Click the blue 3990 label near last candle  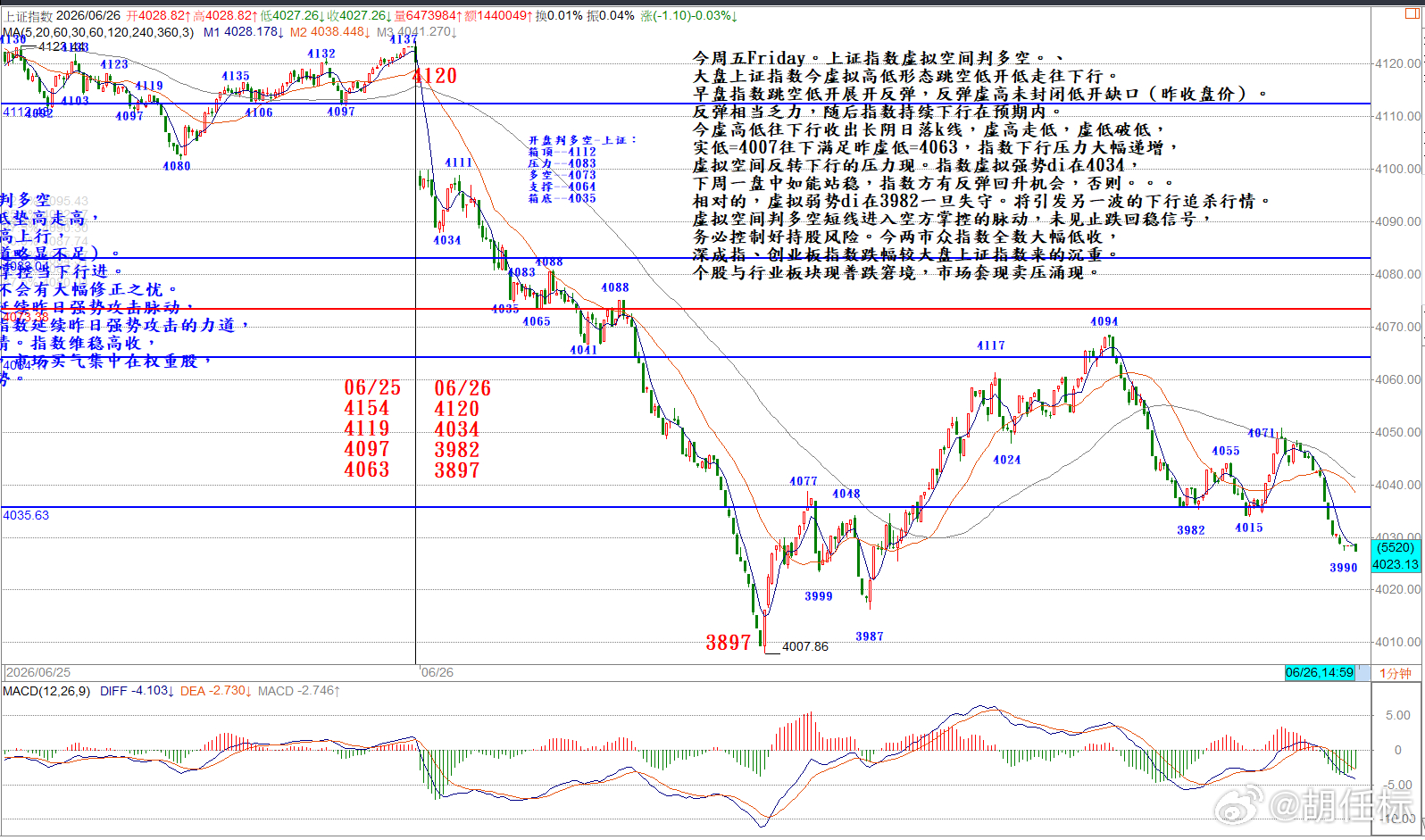[1344, 568]
